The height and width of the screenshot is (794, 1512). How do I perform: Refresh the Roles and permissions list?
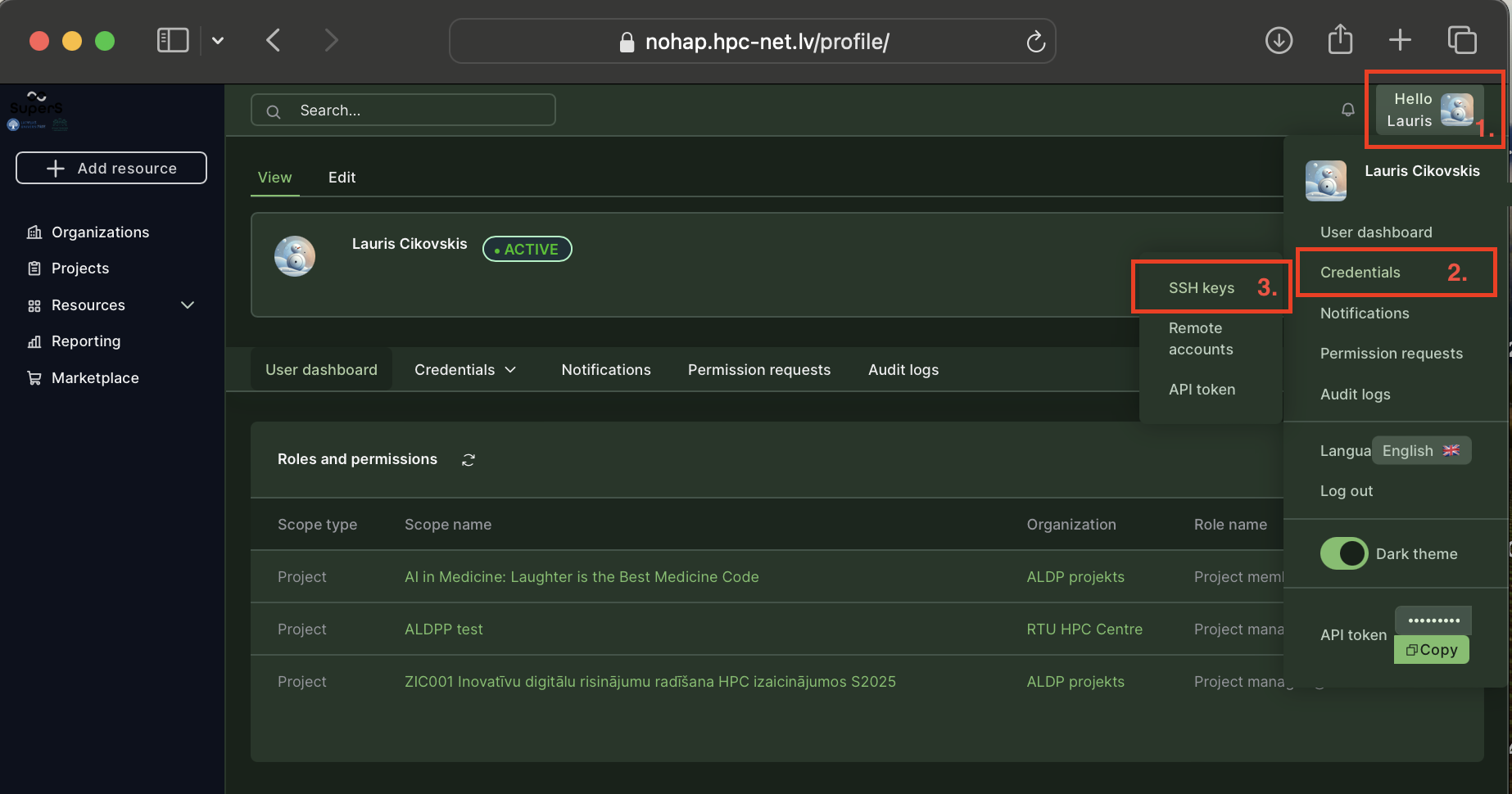[x=469, y=460]
